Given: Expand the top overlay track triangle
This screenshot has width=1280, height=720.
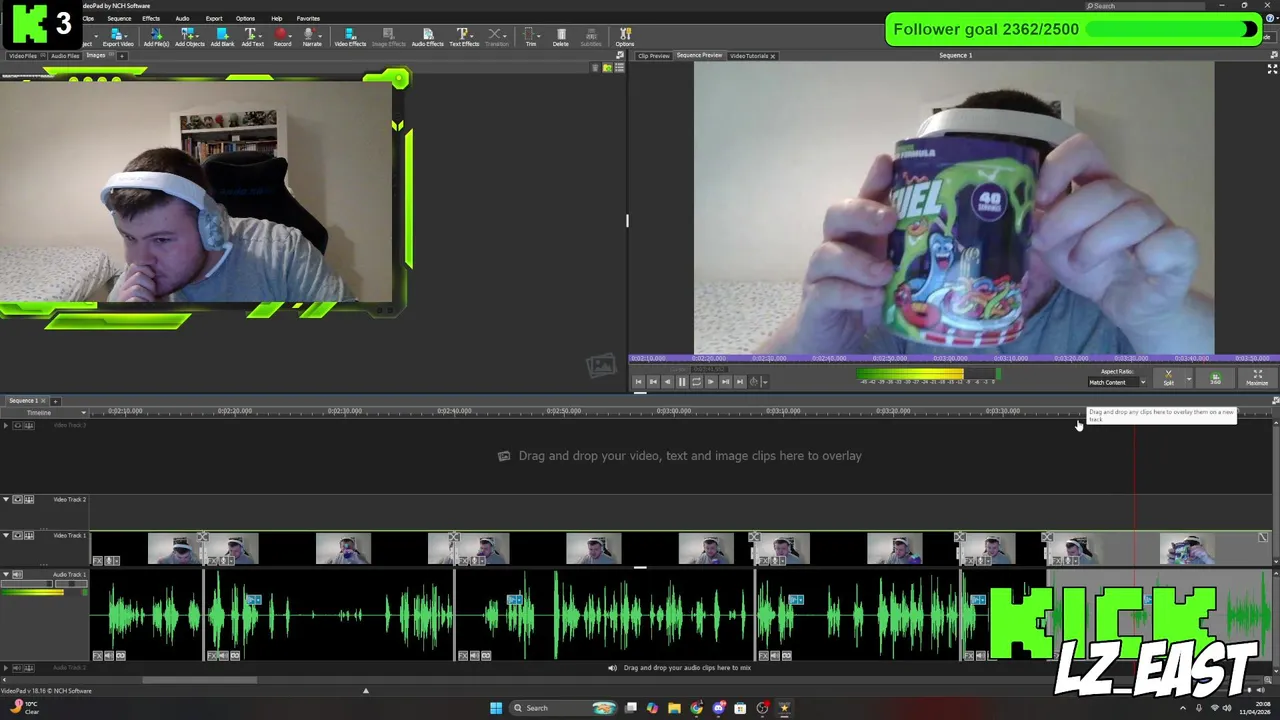Looking at the screenshot, I should pos(6,425).
